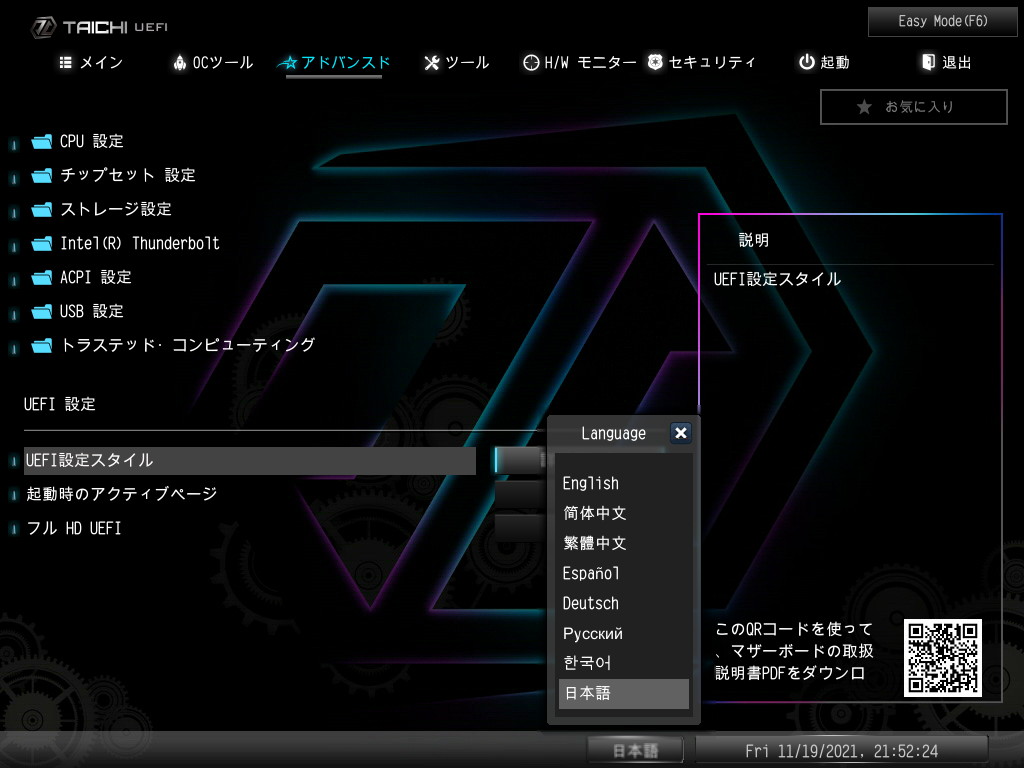Open チップセット 設定 submenu
The height and width of the screenshot is (768, 1024).
pos(127,176)
